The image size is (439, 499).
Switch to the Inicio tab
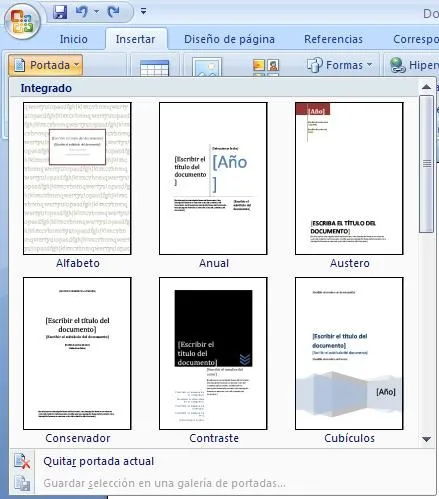coord(74,39)
